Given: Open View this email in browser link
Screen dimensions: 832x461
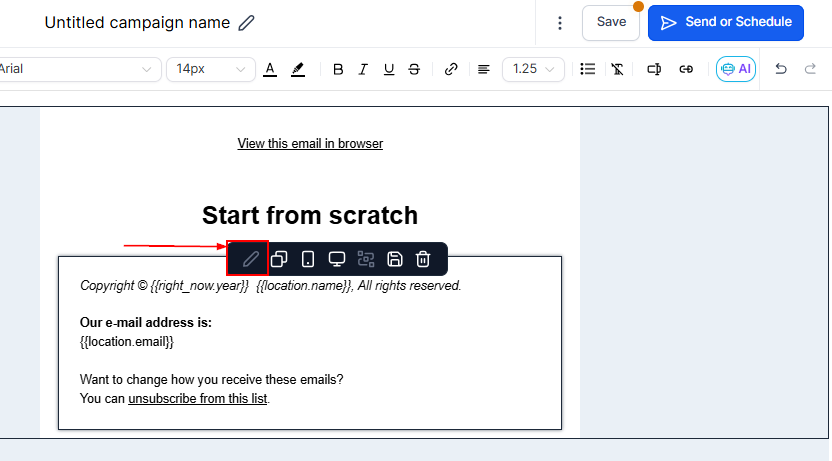Looking at the screenshot, I should (x=310, y=144).
